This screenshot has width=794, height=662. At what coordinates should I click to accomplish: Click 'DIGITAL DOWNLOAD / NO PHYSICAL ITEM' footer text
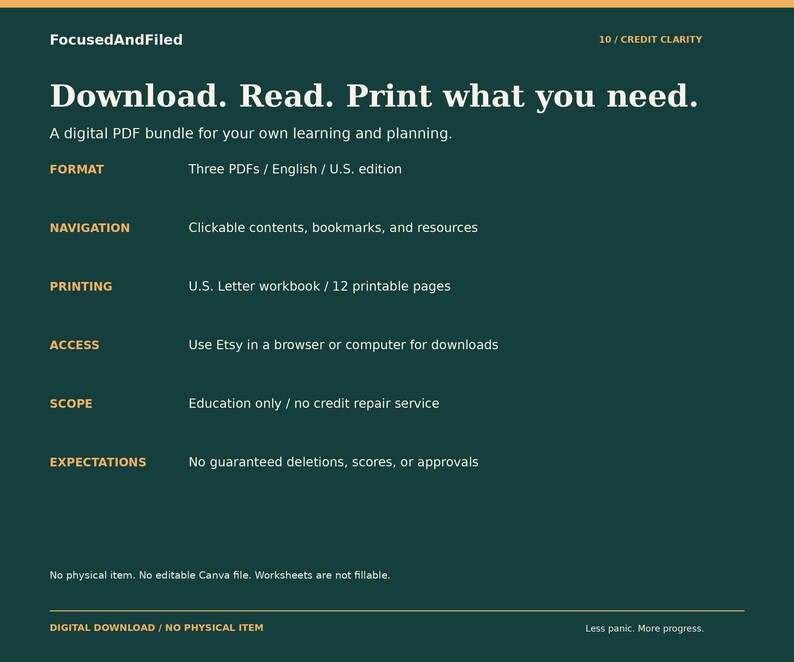pos(156,628)
